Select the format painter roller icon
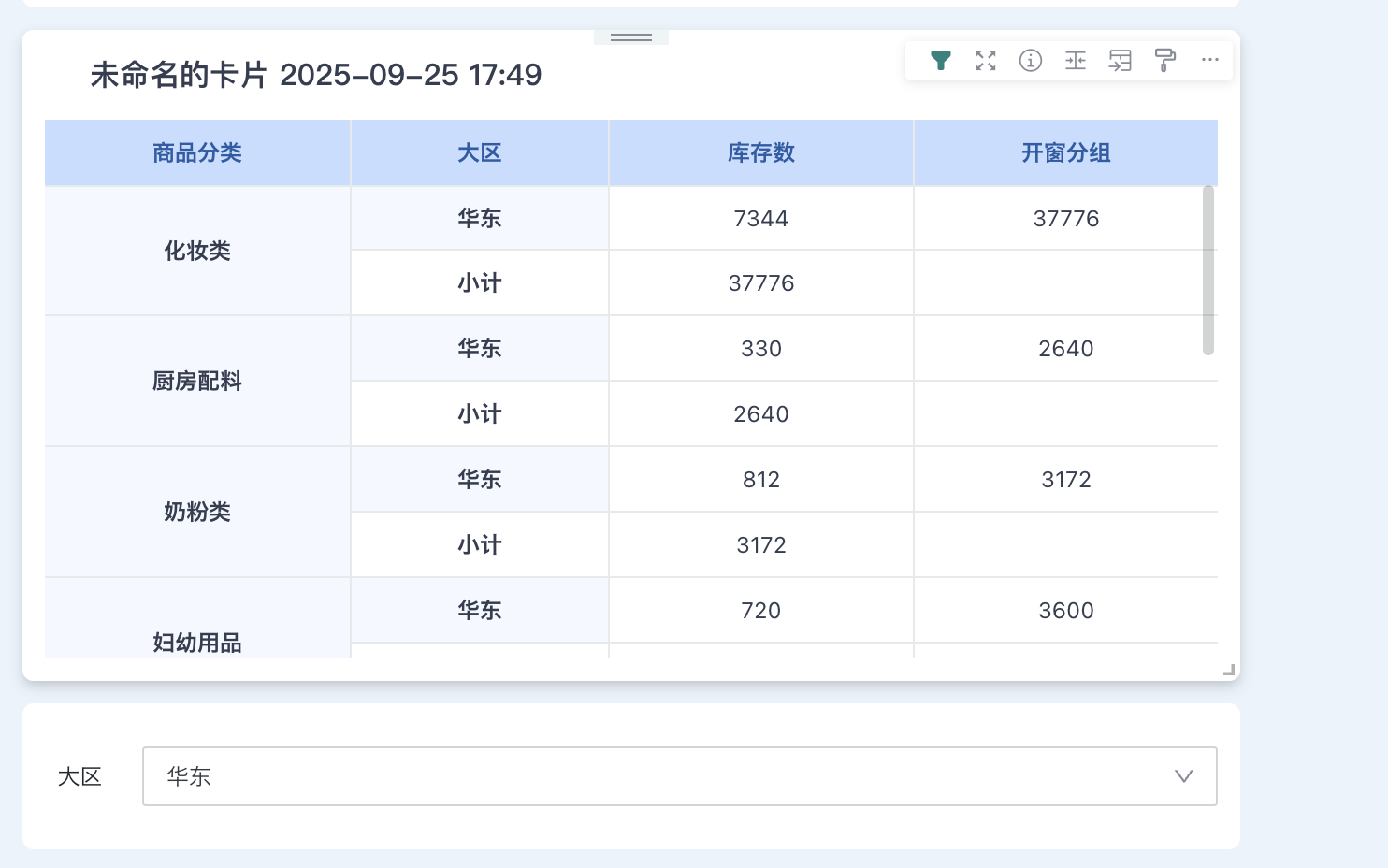 tap(1164, 60)
